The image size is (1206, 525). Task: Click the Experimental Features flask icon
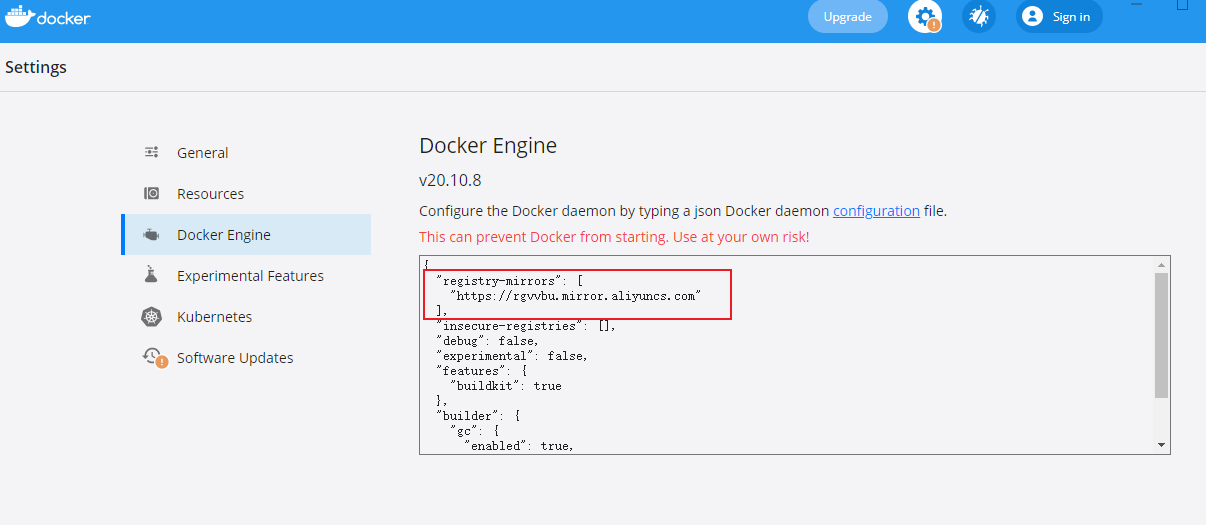152,275
